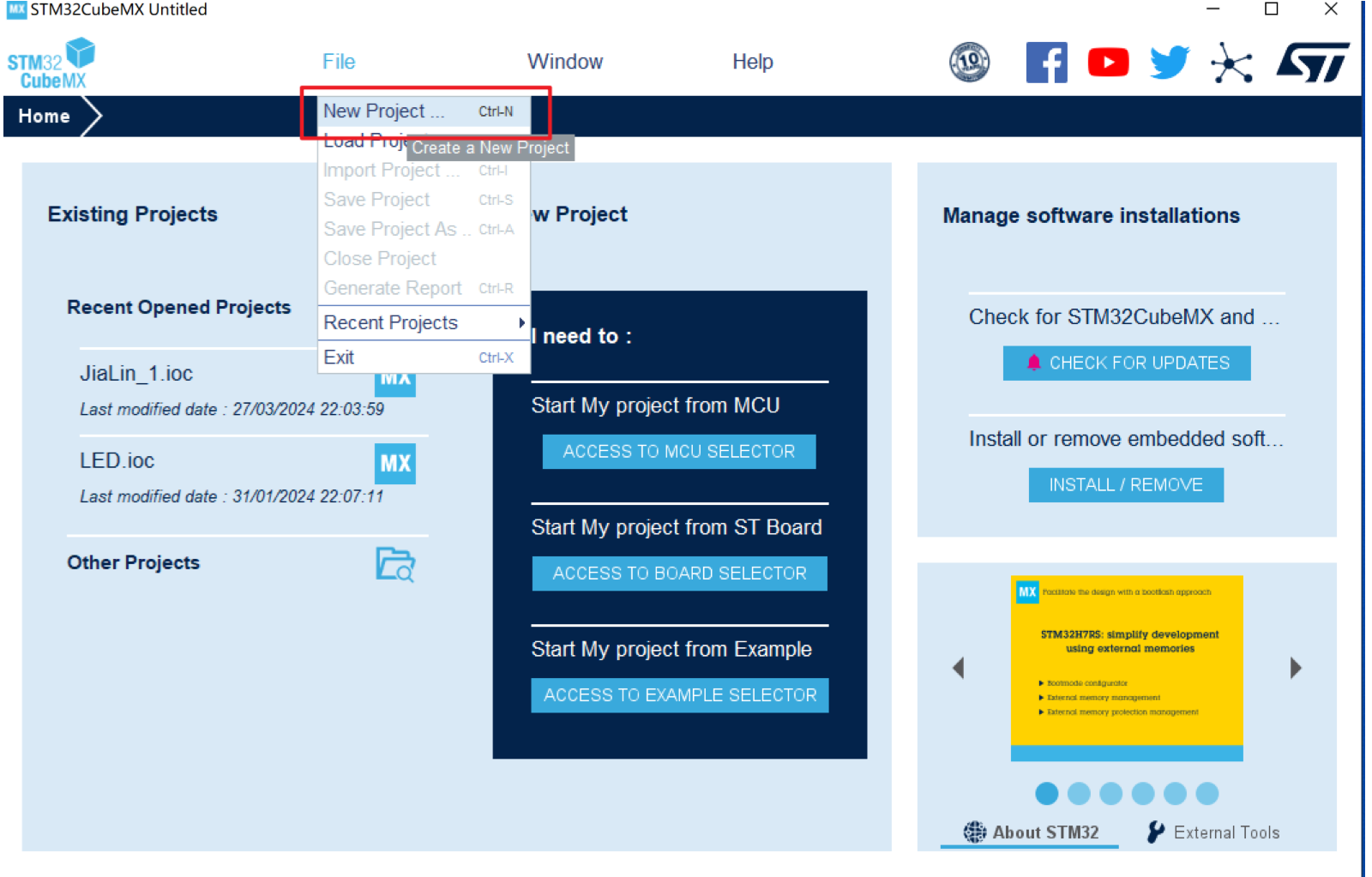This screenshot has width=1372, height=877.
Task: Click the INSTALL / REMOVE button
Action: [1126, 485]
